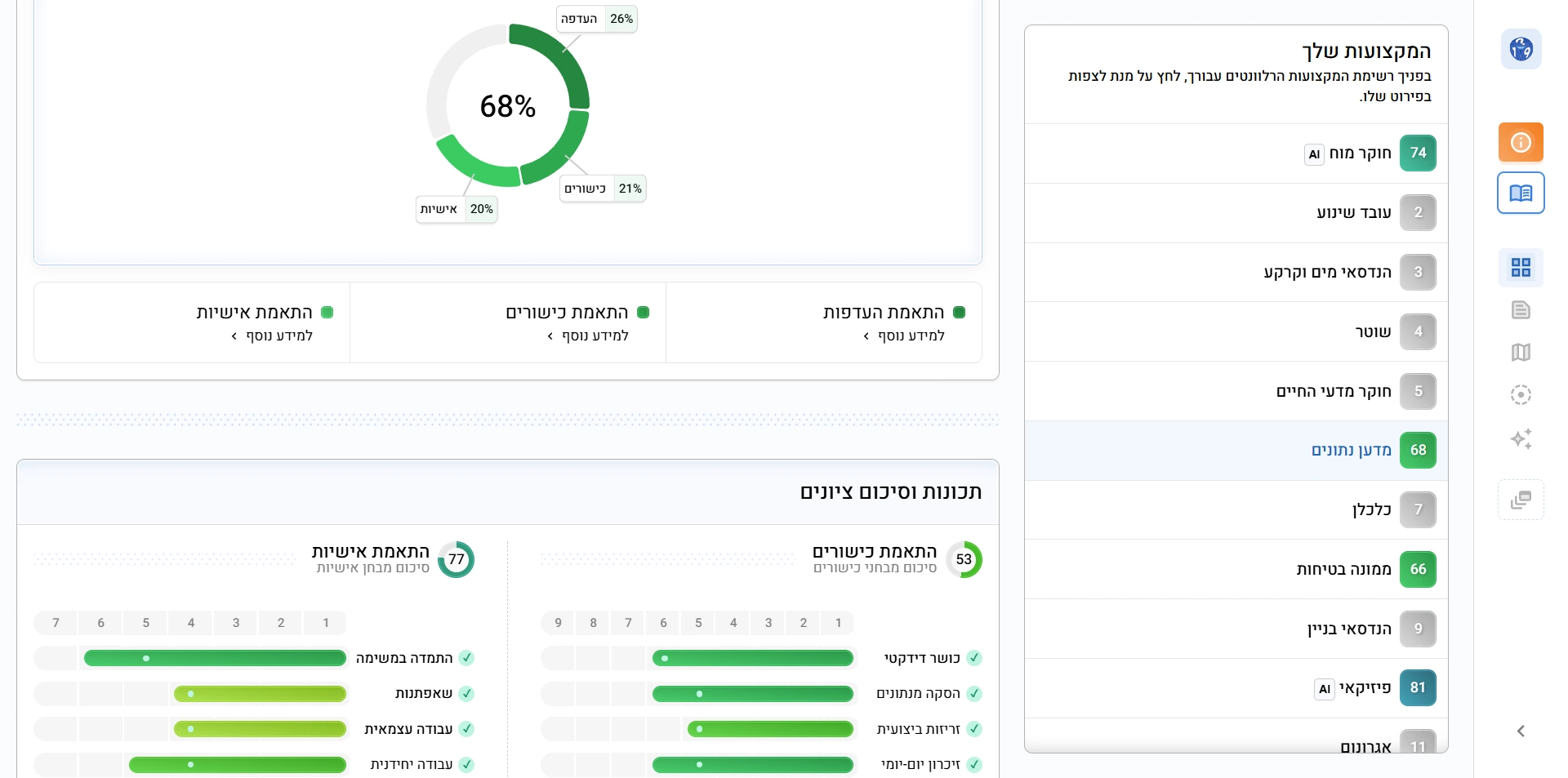Screen dimensions: 1568x778
Task: Select the open book report icon in sidebar
Action: click(x=1520, y=193)
